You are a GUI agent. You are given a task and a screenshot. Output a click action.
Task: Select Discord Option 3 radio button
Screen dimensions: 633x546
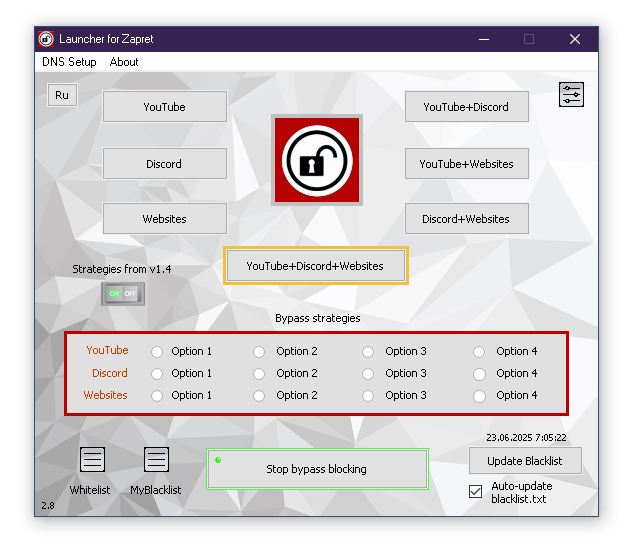tap(368, 374)
